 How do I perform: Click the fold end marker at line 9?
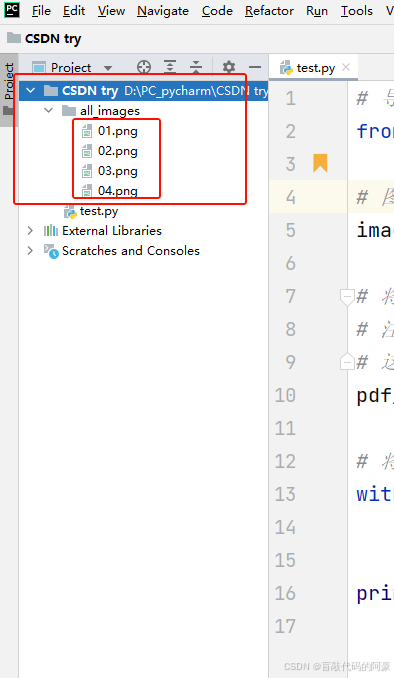point(347,361)
